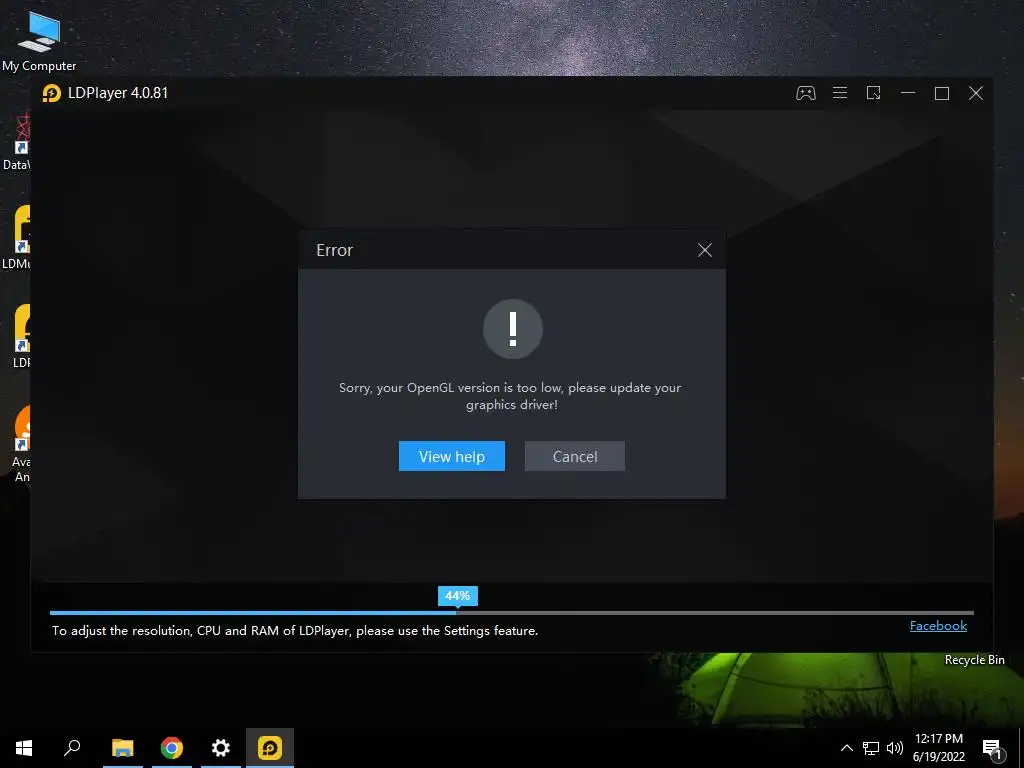Open the LDMultiPlayer desktop shortcut
Viewport: 1024px width, 768px height.
18,238
